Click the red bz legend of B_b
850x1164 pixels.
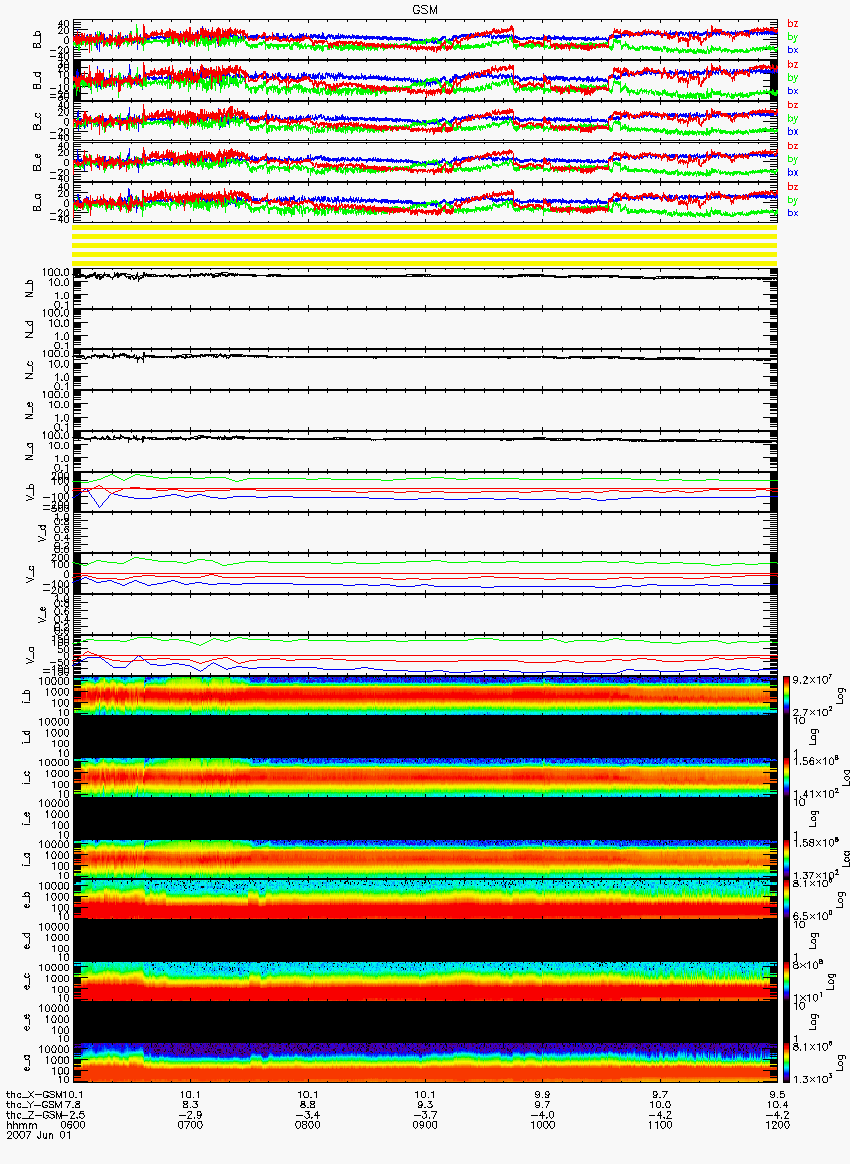(x=792, y=24)
